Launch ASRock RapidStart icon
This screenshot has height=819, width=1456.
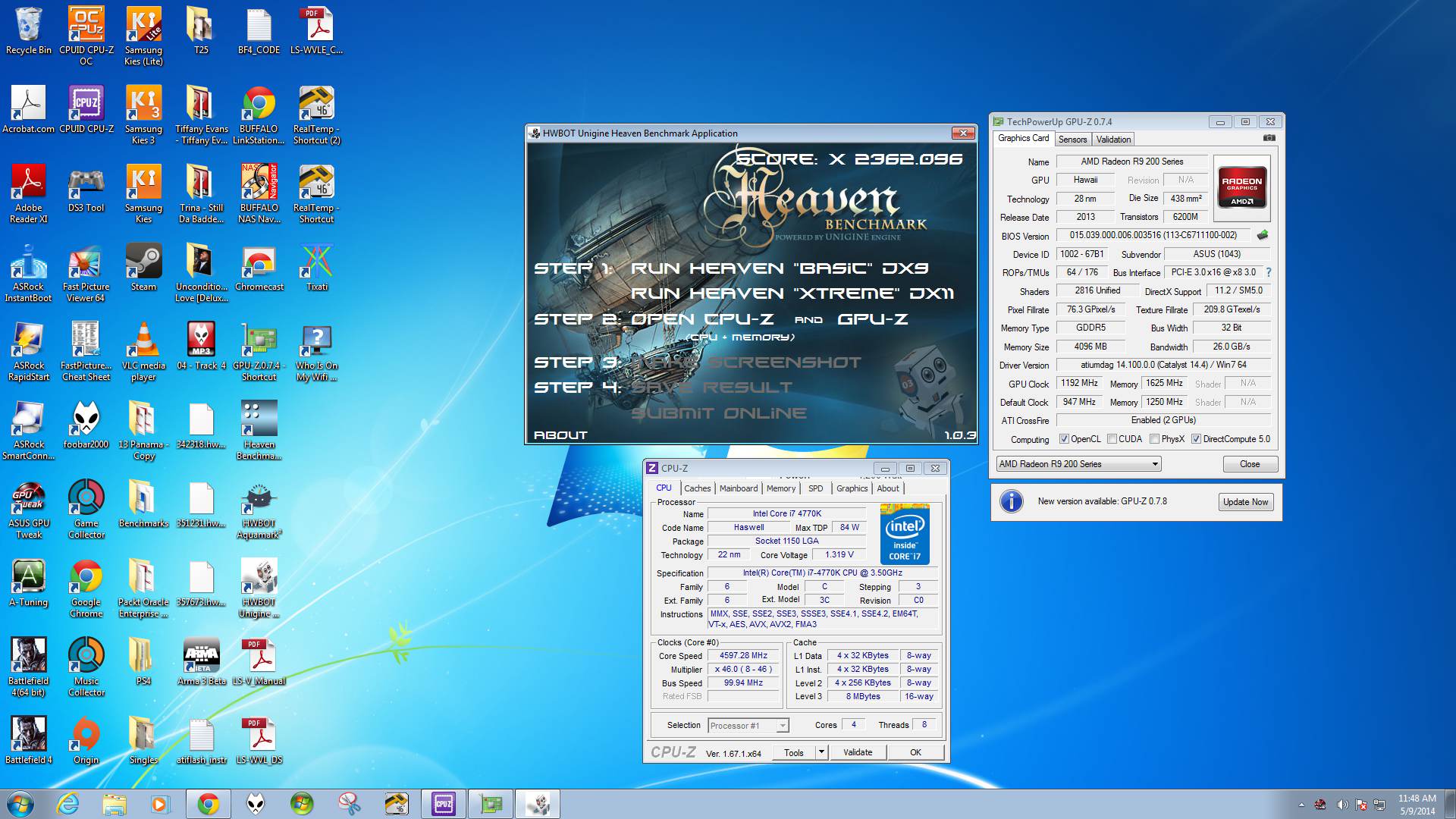tap(29, 351)
